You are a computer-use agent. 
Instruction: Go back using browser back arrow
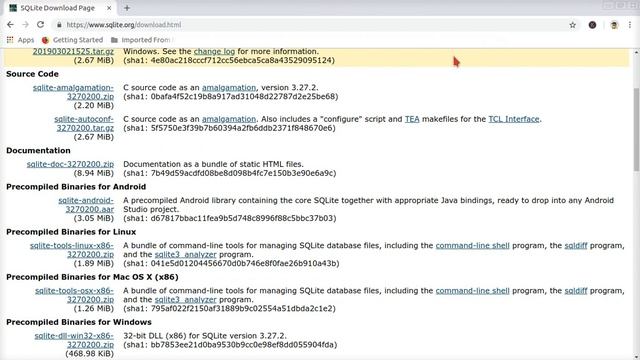pyautogui.click(x=10, y=24)
